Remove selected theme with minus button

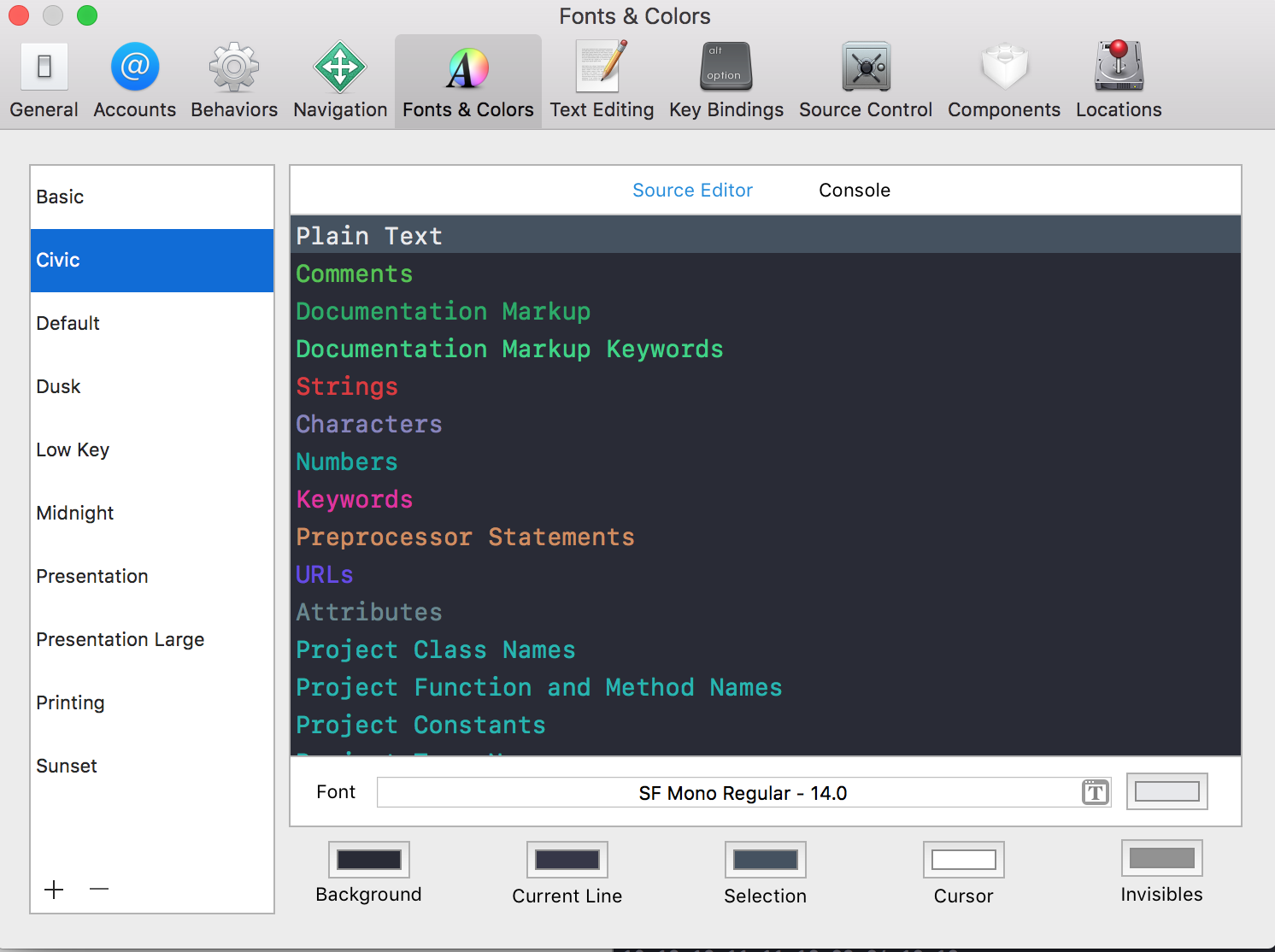[99, 890]
